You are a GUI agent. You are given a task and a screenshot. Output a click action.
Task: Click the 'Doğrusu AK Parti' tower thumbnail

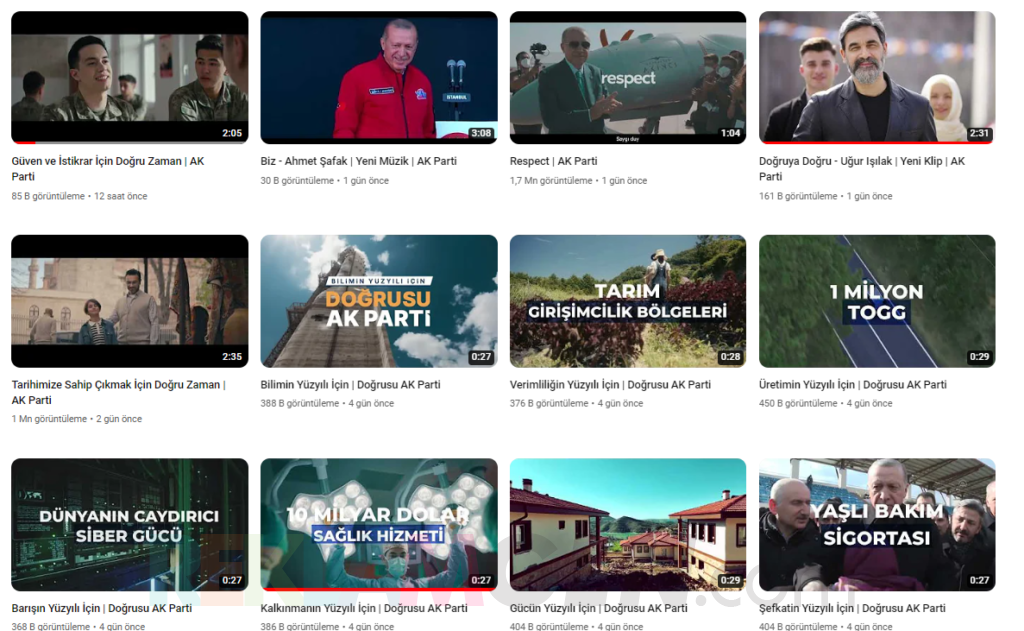378,301
